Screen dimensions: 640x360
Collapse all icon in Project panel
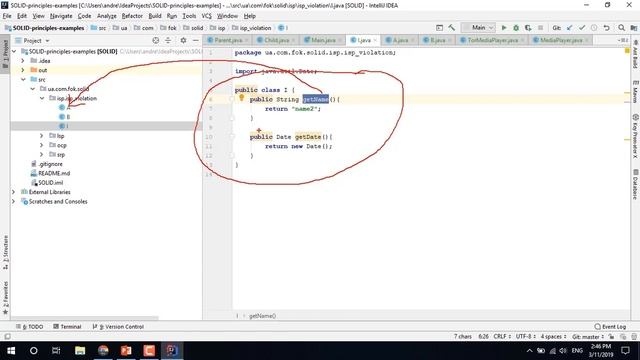click(168, 40)
